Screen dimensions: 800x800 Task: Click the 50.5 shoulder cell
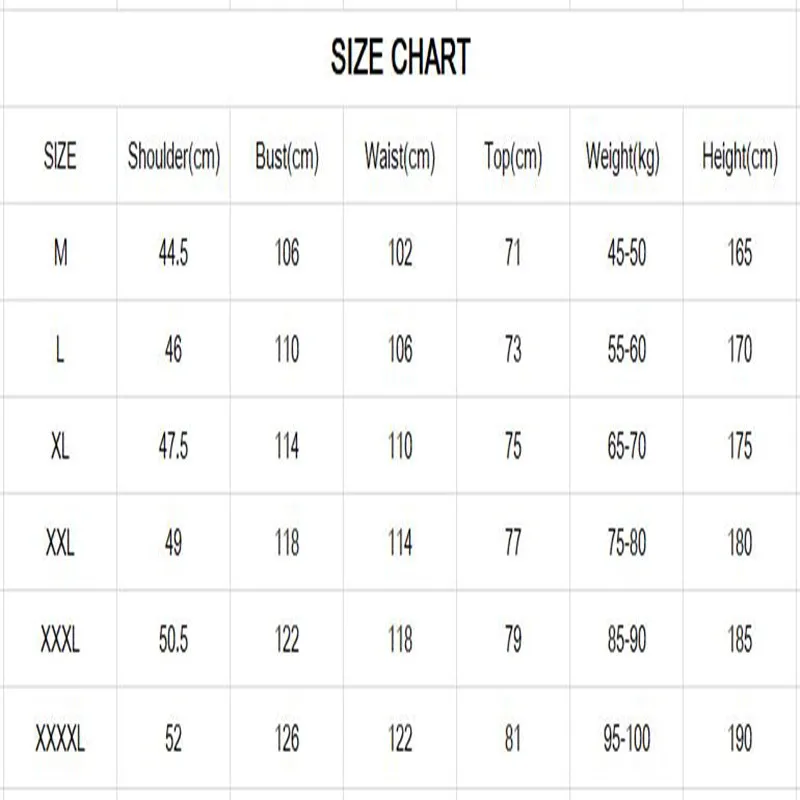[x=173, y=639]
